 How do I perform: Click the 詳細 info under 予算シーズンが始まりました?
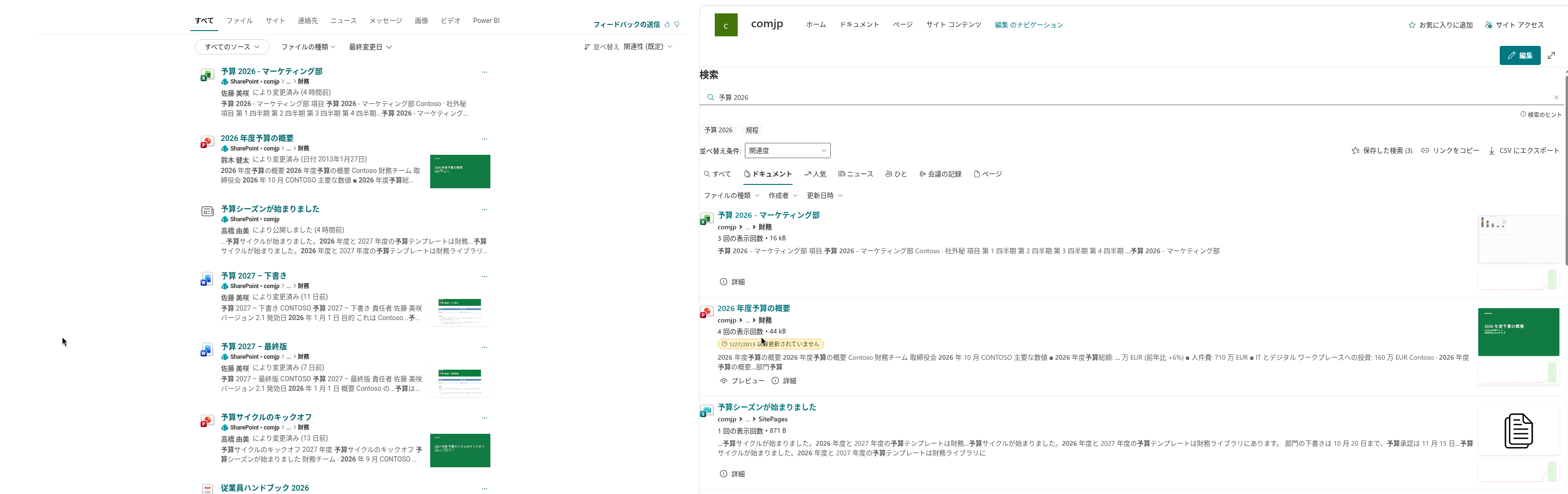point(732,474)
